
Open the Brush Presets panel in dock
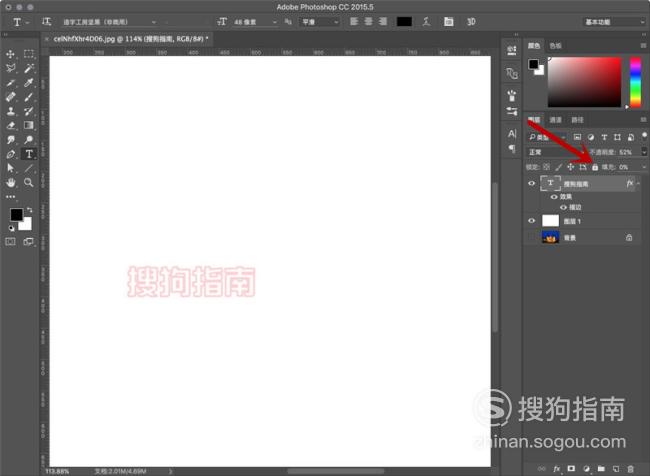click(x=512, y=111)
